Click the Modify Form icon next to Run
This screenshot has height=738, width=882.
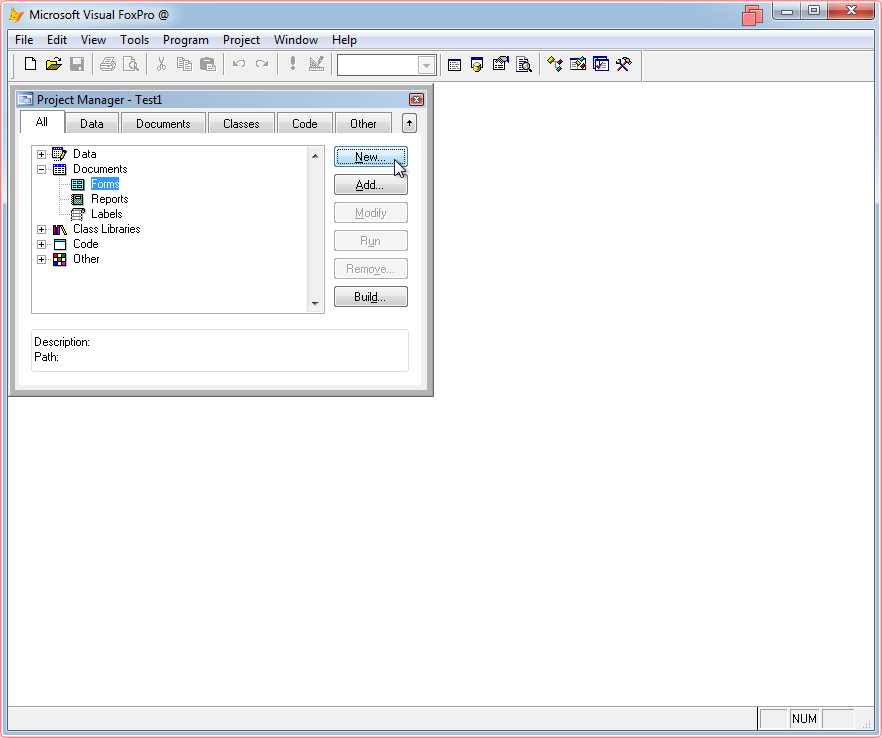click(x=316, y=64)
